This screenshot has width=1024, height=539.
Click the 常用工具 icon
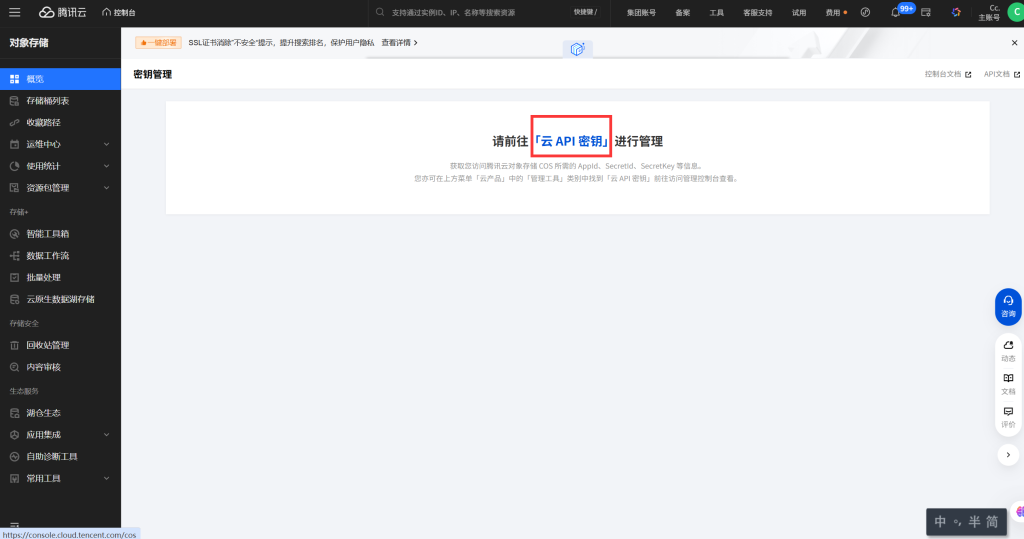coord(14,478)
